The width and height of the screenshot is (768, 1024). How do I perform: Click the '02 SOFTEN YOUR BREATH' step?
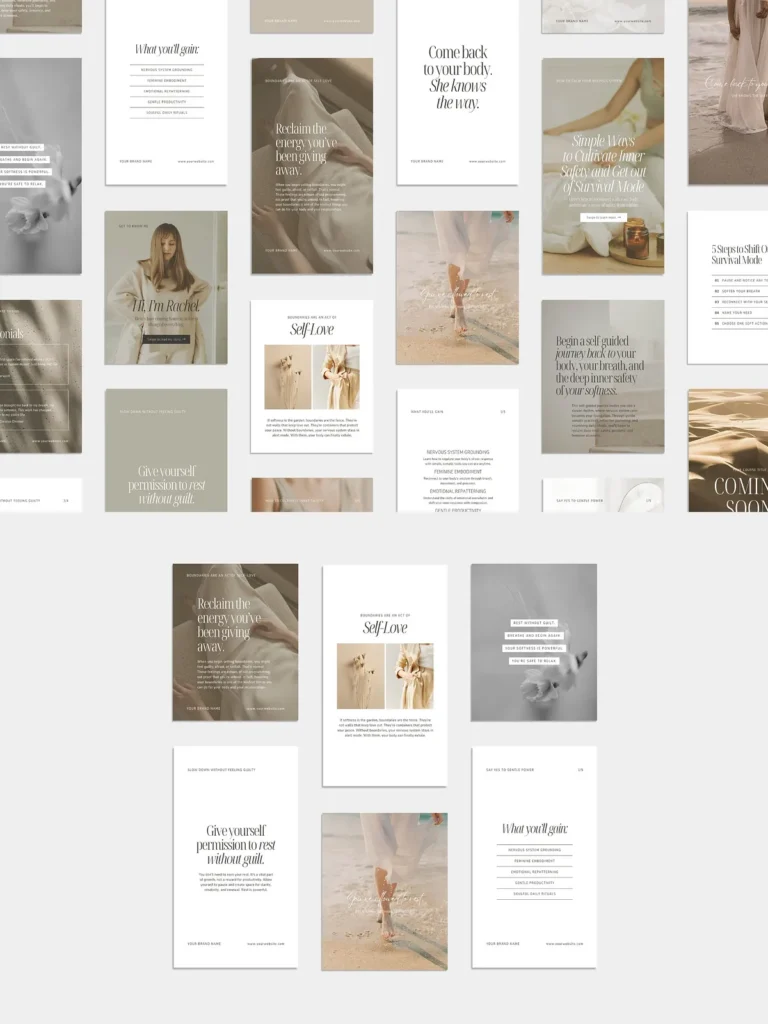tap(741, 291)
